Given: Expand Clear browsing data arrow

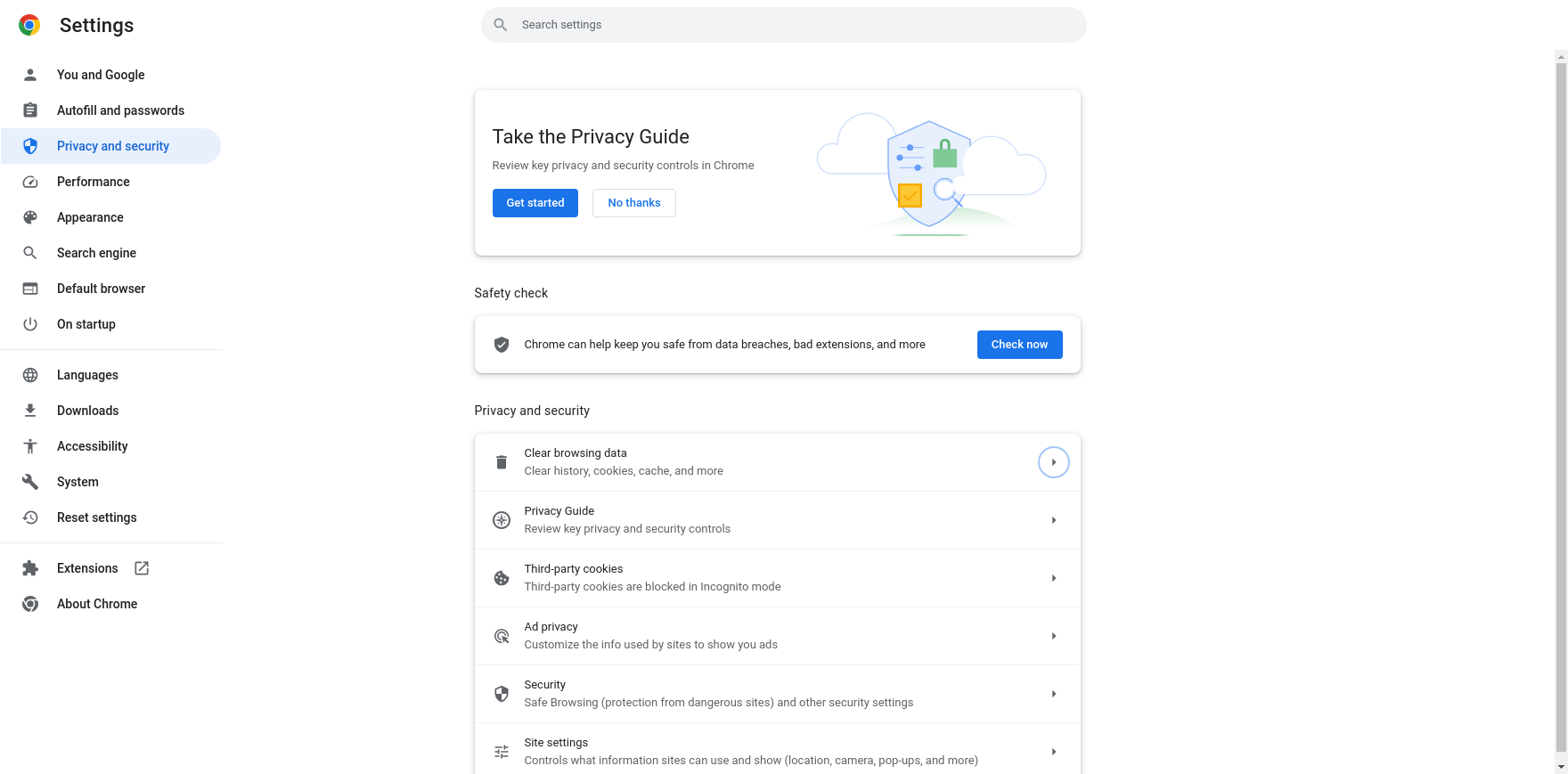Looking at the screenshot, I should click(x=1053, y=462).
